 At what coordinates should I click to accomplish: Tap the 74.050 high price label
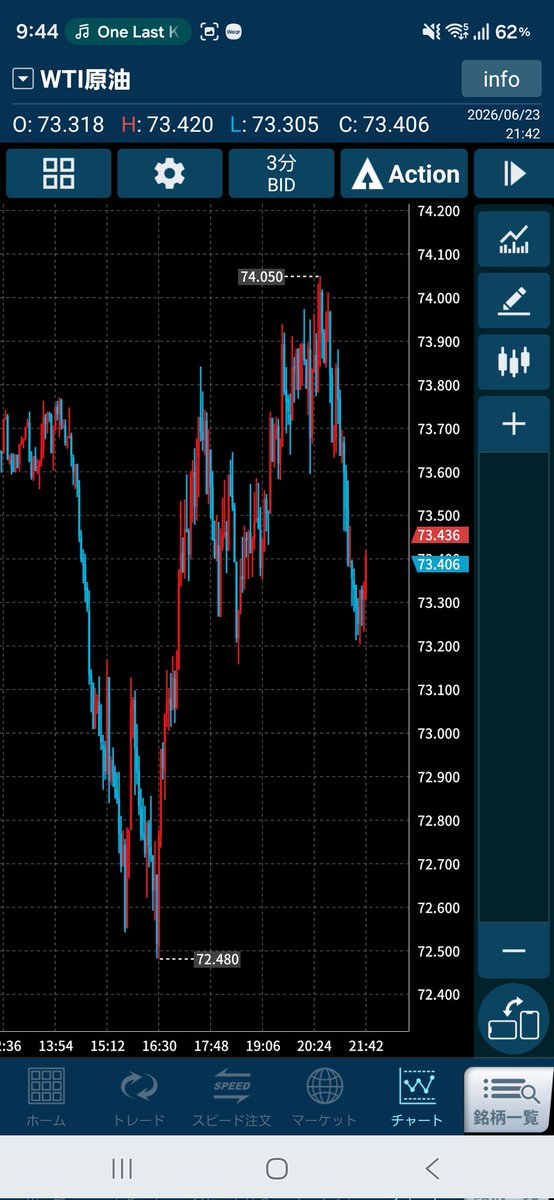(262, 277)
